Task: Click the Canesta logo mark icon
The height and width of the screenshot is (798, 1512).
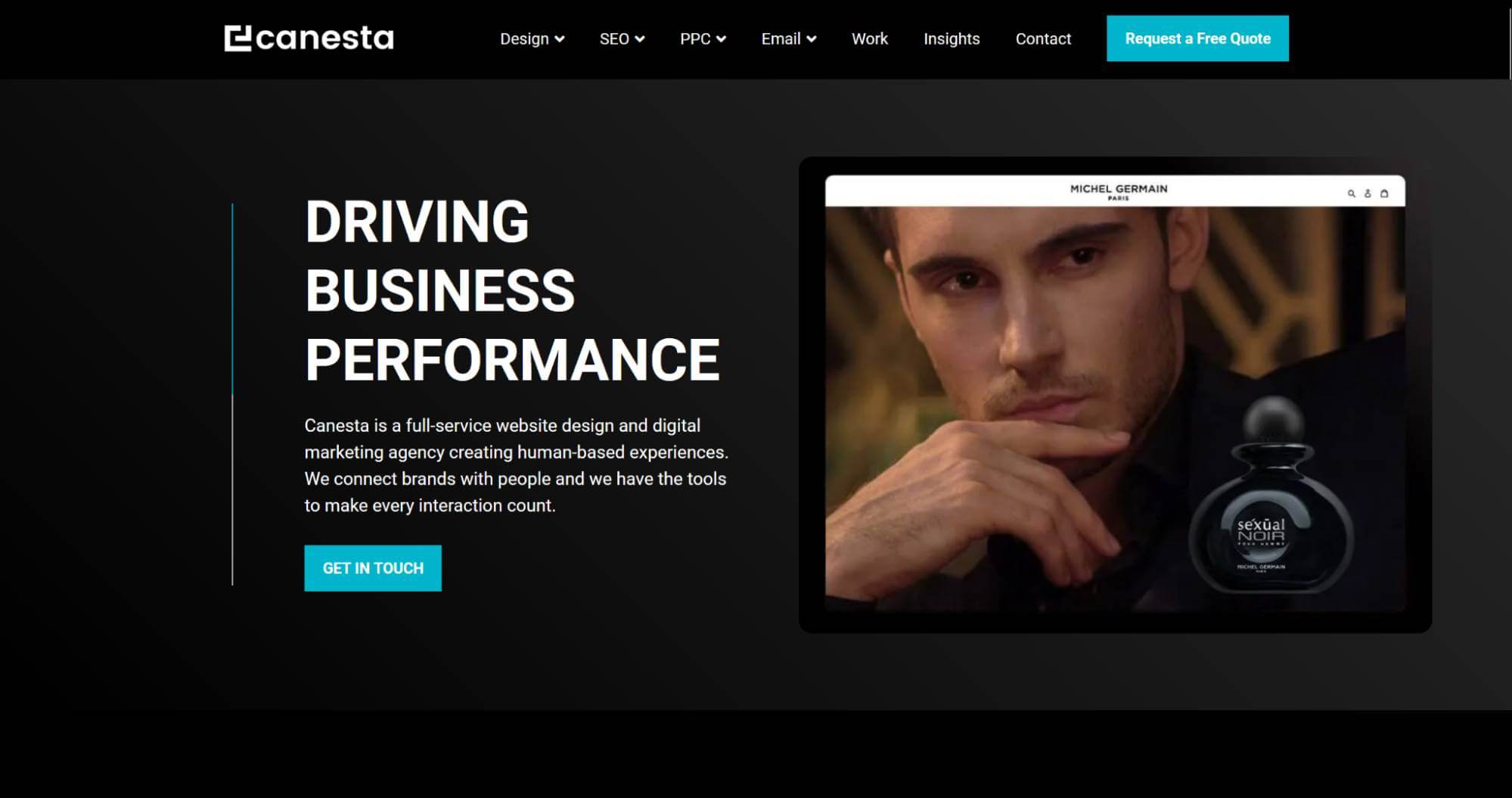Action: (x=238, y=39)
